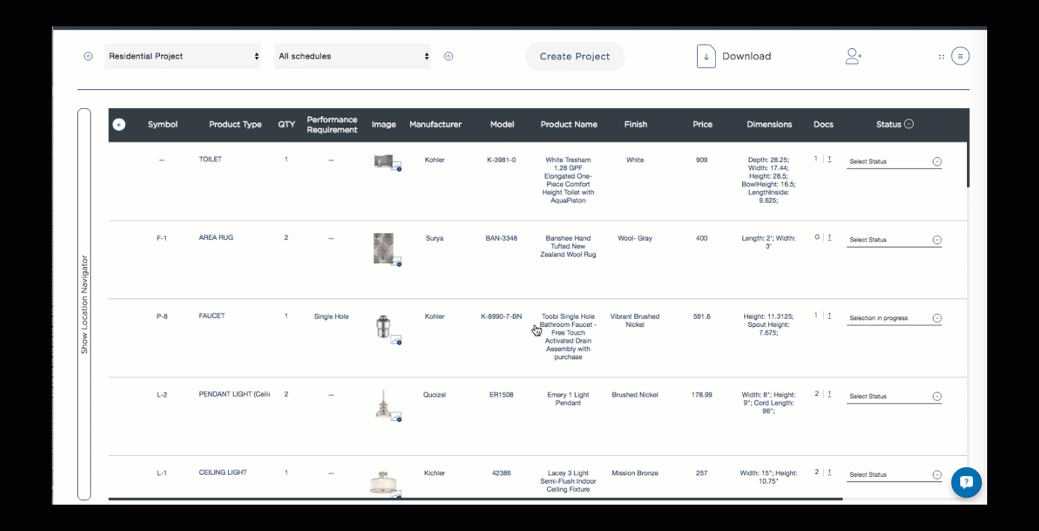Click the Status column header filter
The width and height of the screenshot is (1039, 531).
pyautogui.click(x=909, y=124)
